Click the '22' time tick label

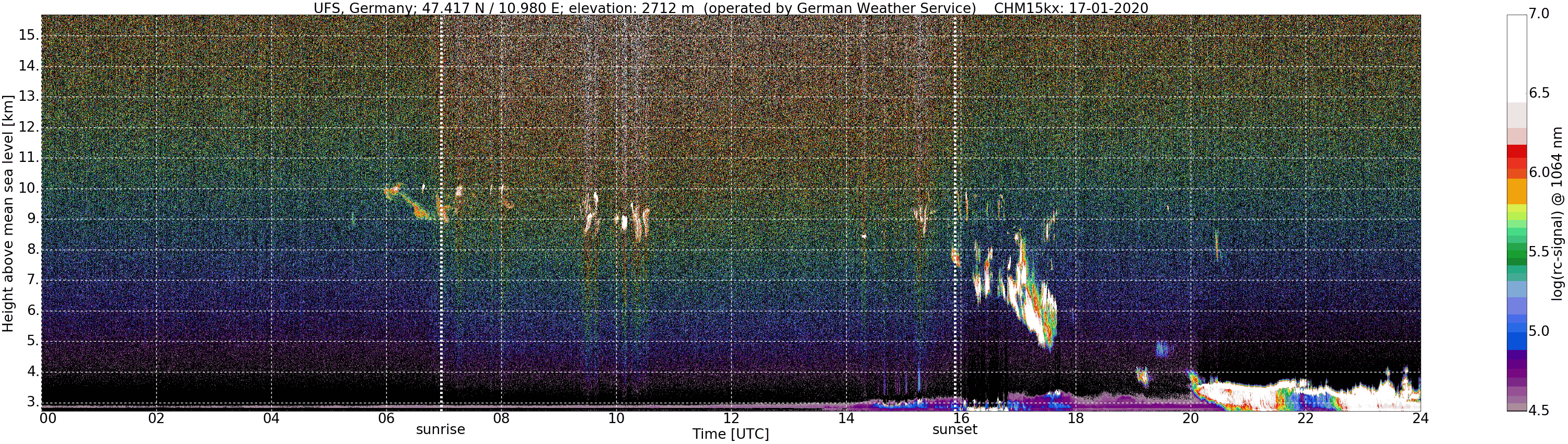(x=1306, y=418)
